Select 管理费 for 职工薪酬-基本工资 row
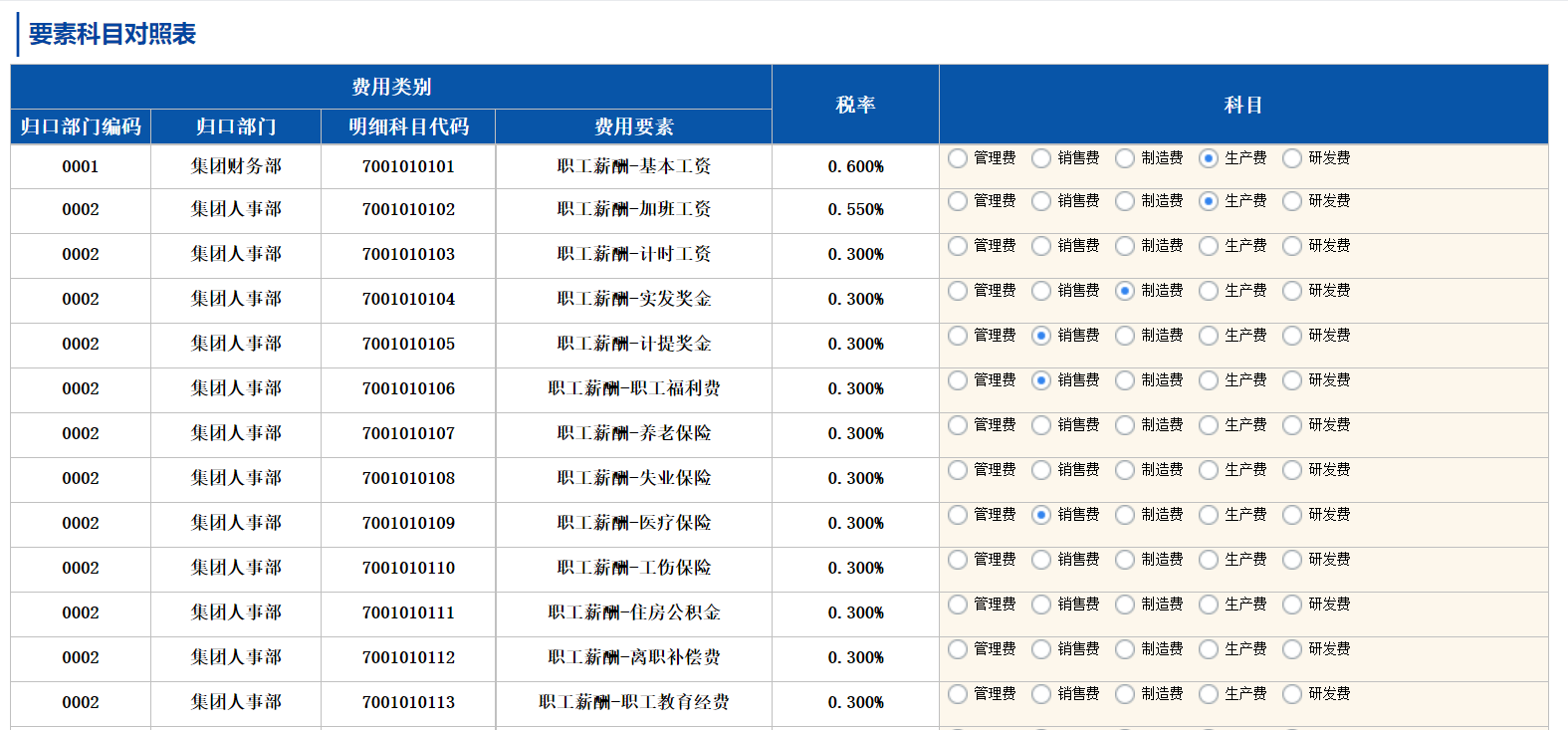This screenshot has height=730, width=1568. coord(958,158)
